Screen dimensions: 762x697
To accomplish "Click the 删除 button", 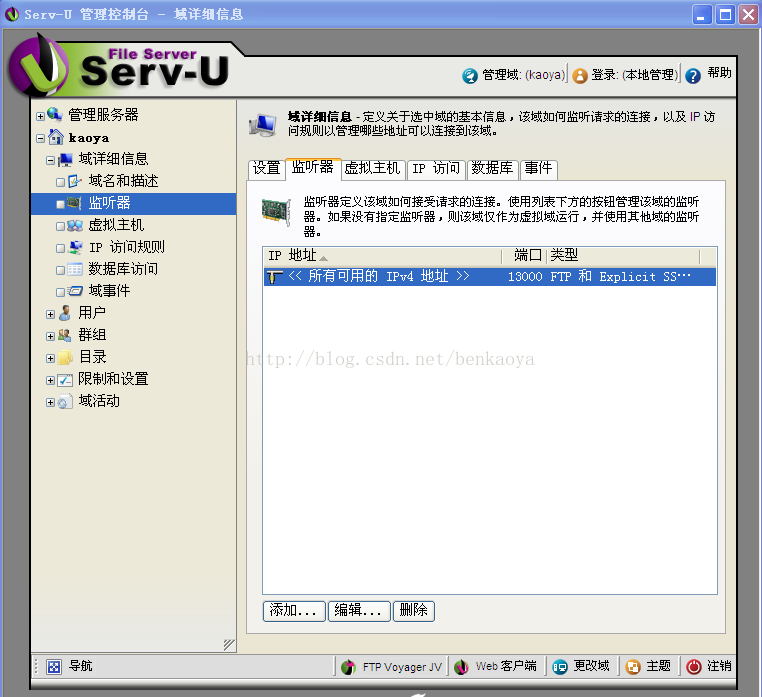I will pyautogui.click(x=413, y=611).
